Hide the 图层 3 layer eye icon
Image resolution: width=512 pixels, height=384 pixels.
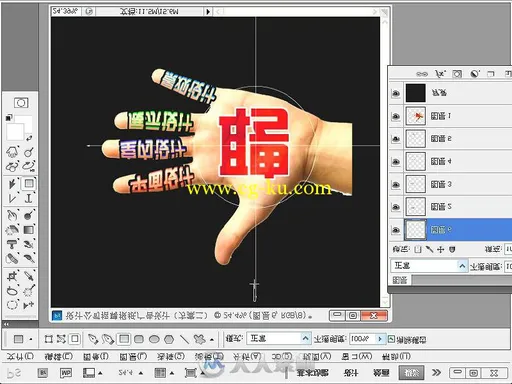(396, 184)
